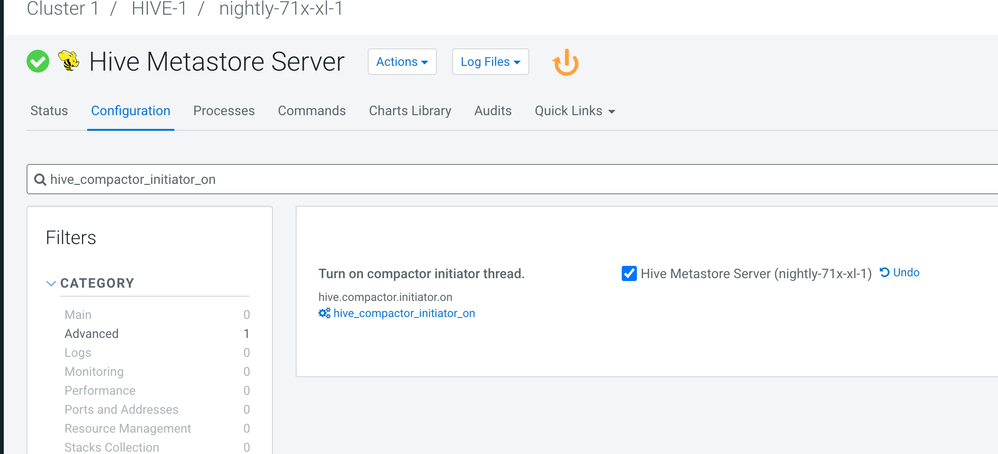Go to the Commands tab
Screen dimensions: 998x454
click(312, 111)
